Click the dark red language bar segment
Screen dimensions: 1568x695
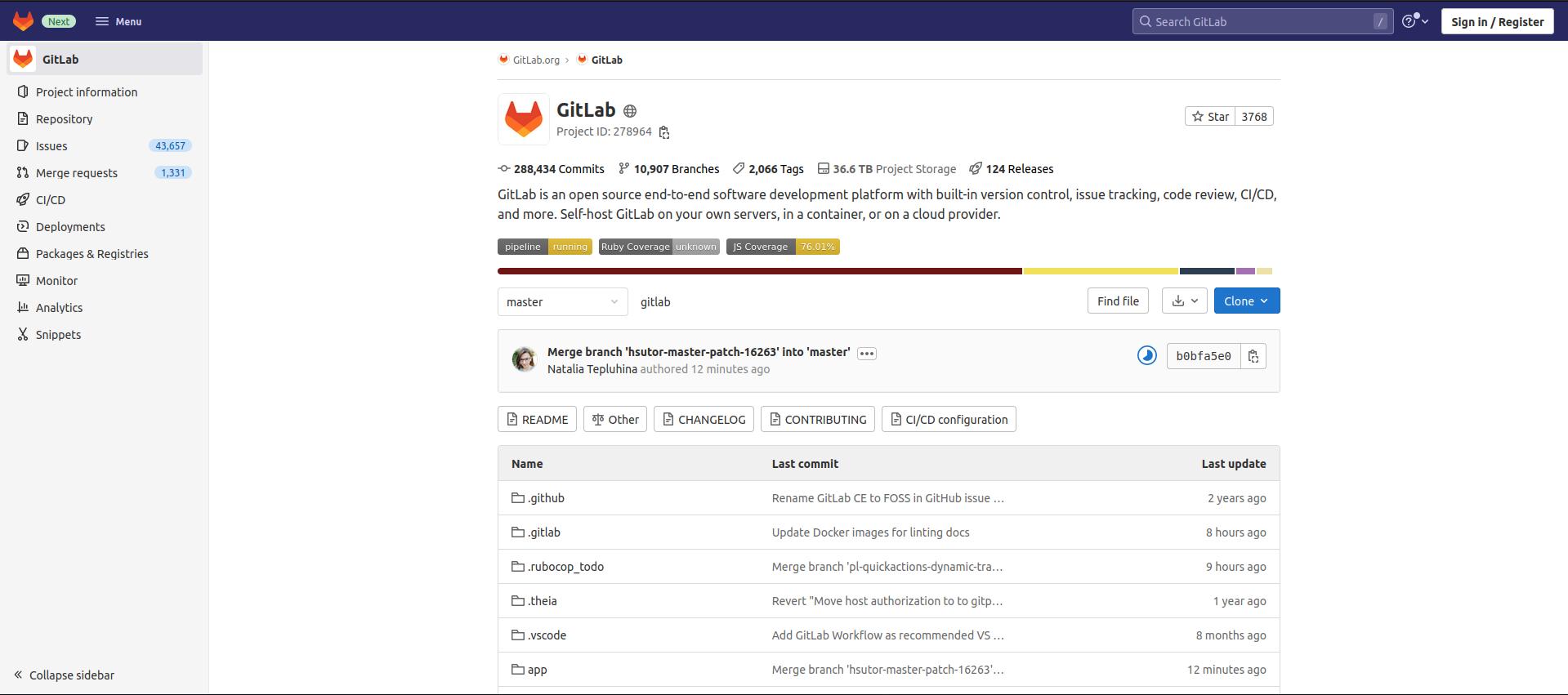point(760,271)
